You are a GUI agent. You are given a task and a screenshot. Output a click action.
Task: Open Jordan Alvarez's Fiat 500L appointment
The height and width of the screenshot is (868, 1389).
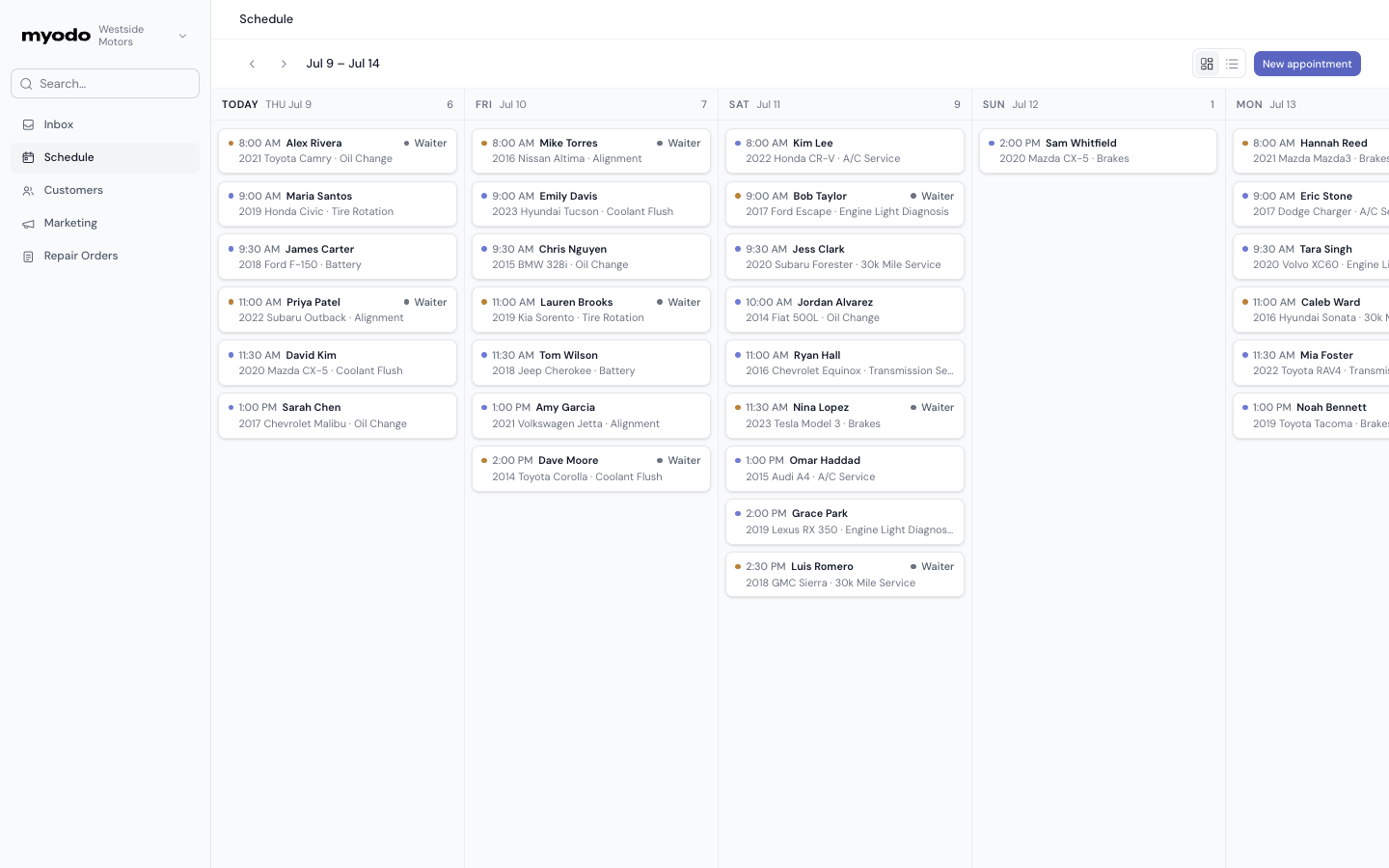[845, 310]
